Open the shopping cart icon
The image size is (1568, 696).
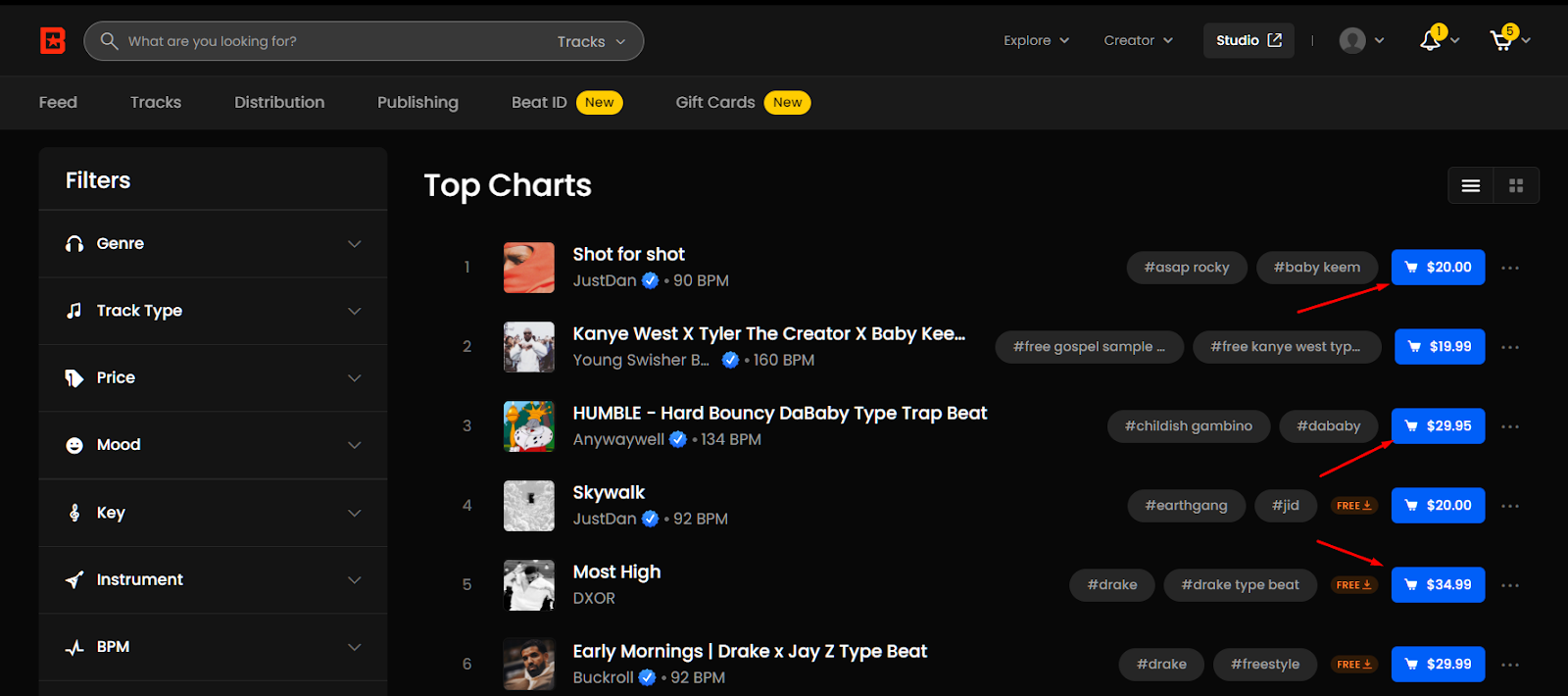point(1501,40)
